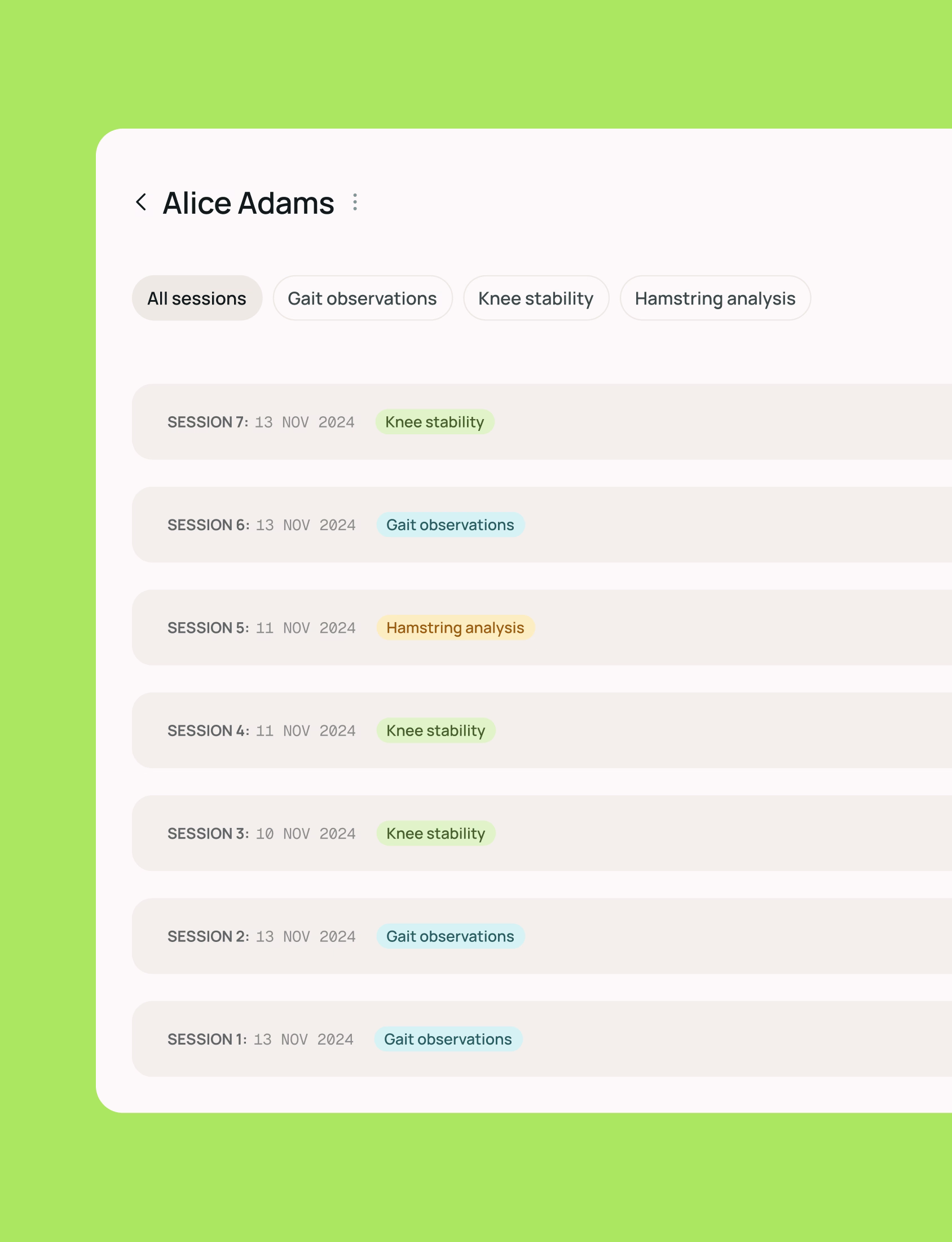Click the Knee stability tag on Session 7
Screen dimensions: 952x1242
435,421
